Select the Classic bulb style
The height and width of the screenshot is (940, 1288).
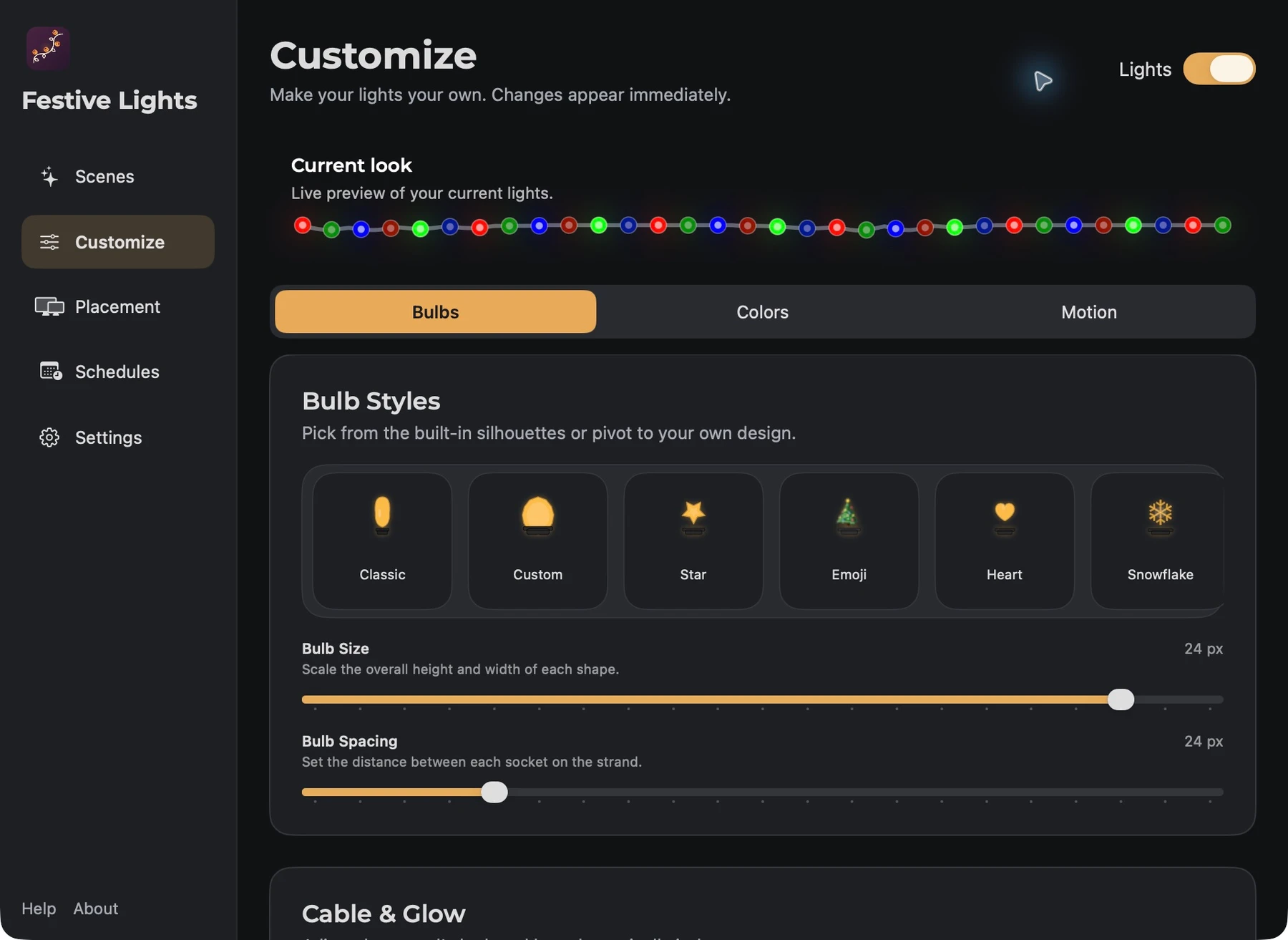coord(382,541)
